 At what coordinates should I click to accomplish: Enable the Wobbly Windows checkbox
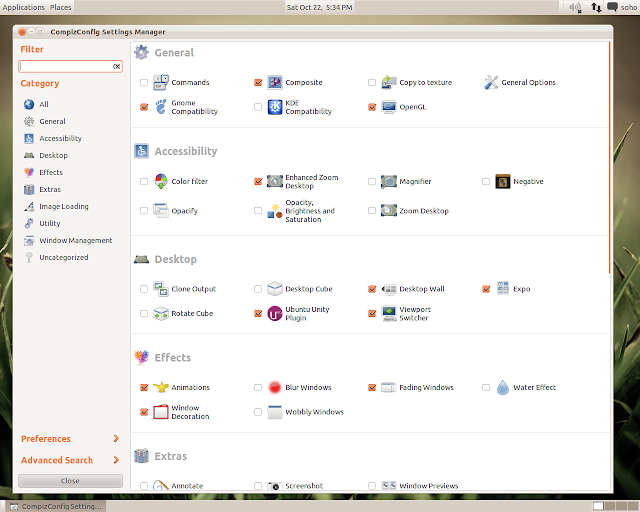[258, 412]
